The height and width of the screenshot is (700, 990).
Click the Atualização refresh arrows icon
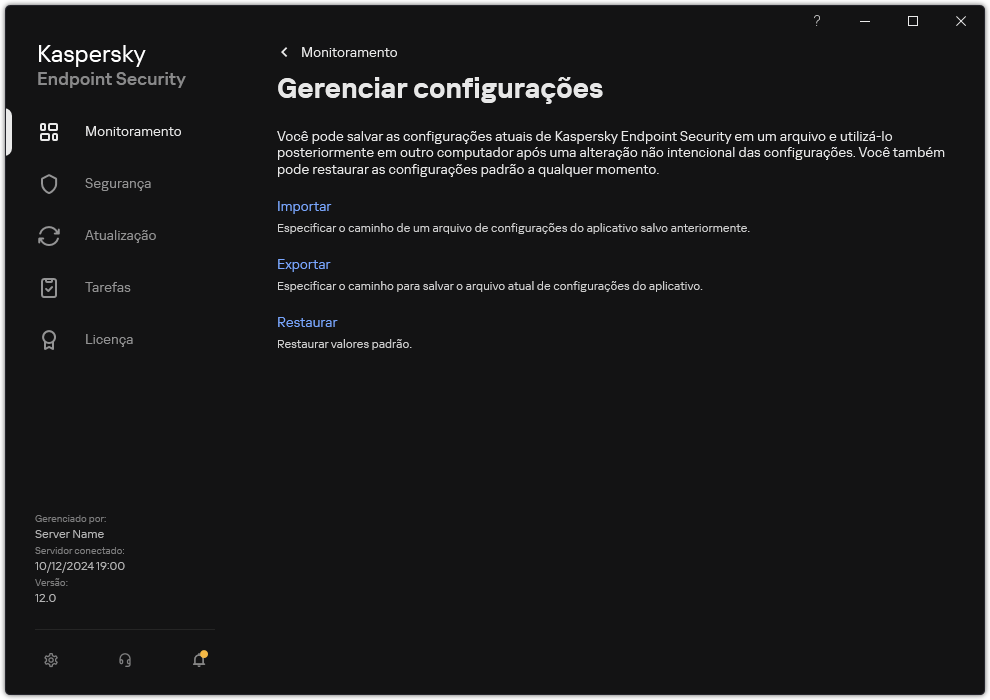[x=49, y=235]
